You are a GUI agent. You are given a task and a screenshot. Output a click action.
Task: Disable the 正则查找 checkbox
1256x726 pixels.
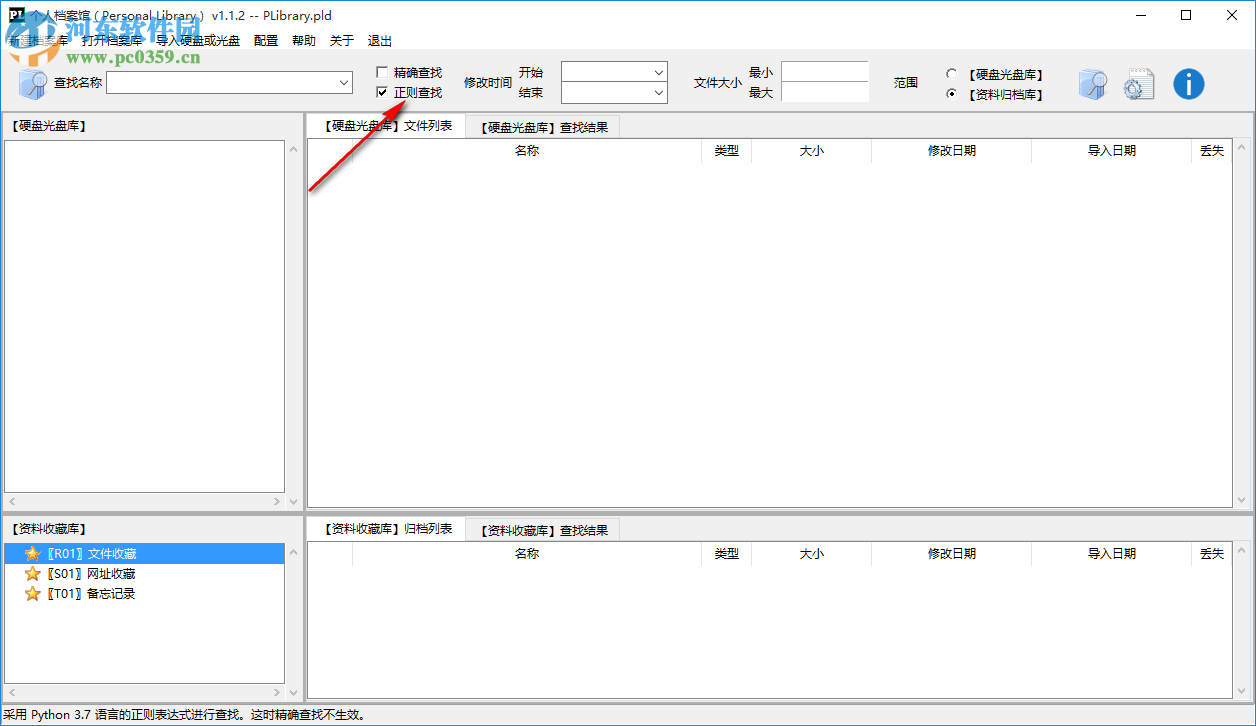click(381, 92)
